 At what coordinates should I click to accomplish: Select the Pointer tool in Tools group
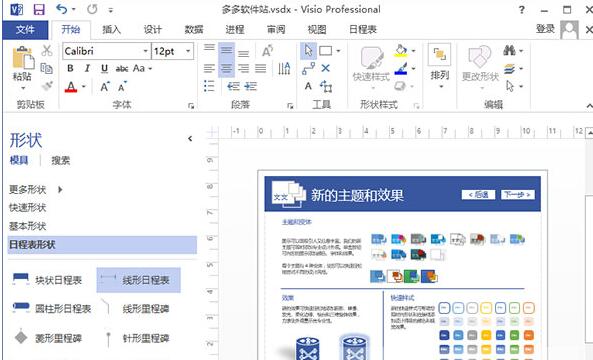308,51
